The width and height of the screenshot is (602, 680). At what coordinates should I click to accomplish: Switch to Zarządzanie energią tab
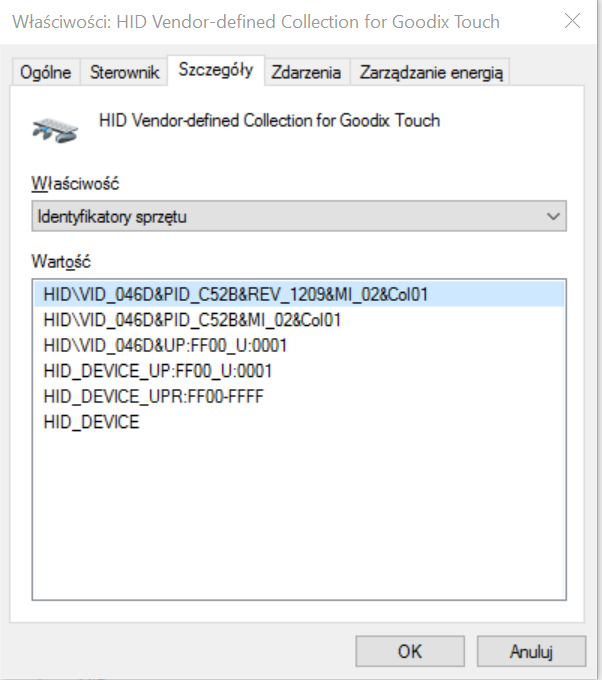click(431, 72)
